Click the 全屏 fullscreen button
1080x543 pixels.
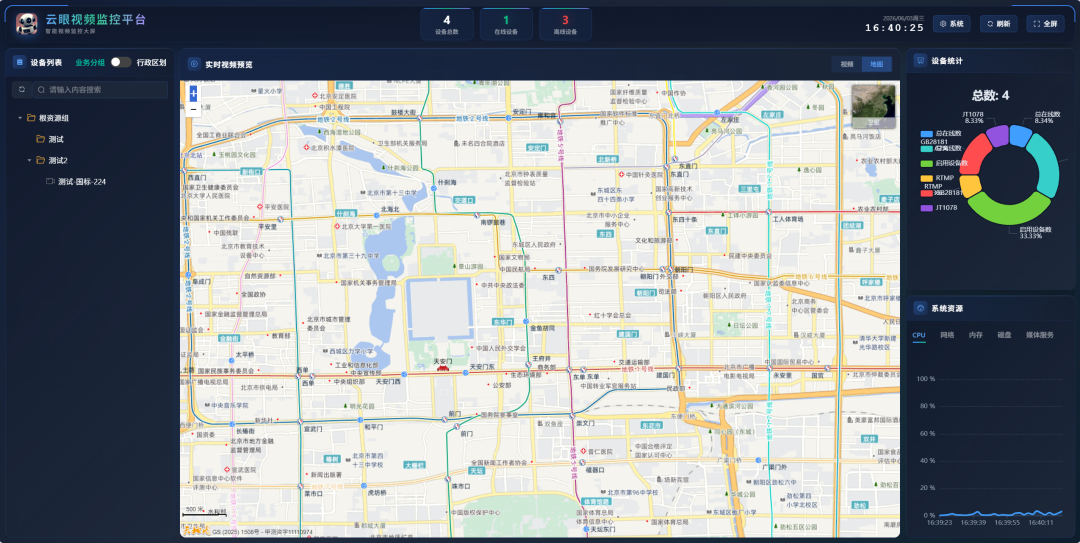[x=1045, y=23]
